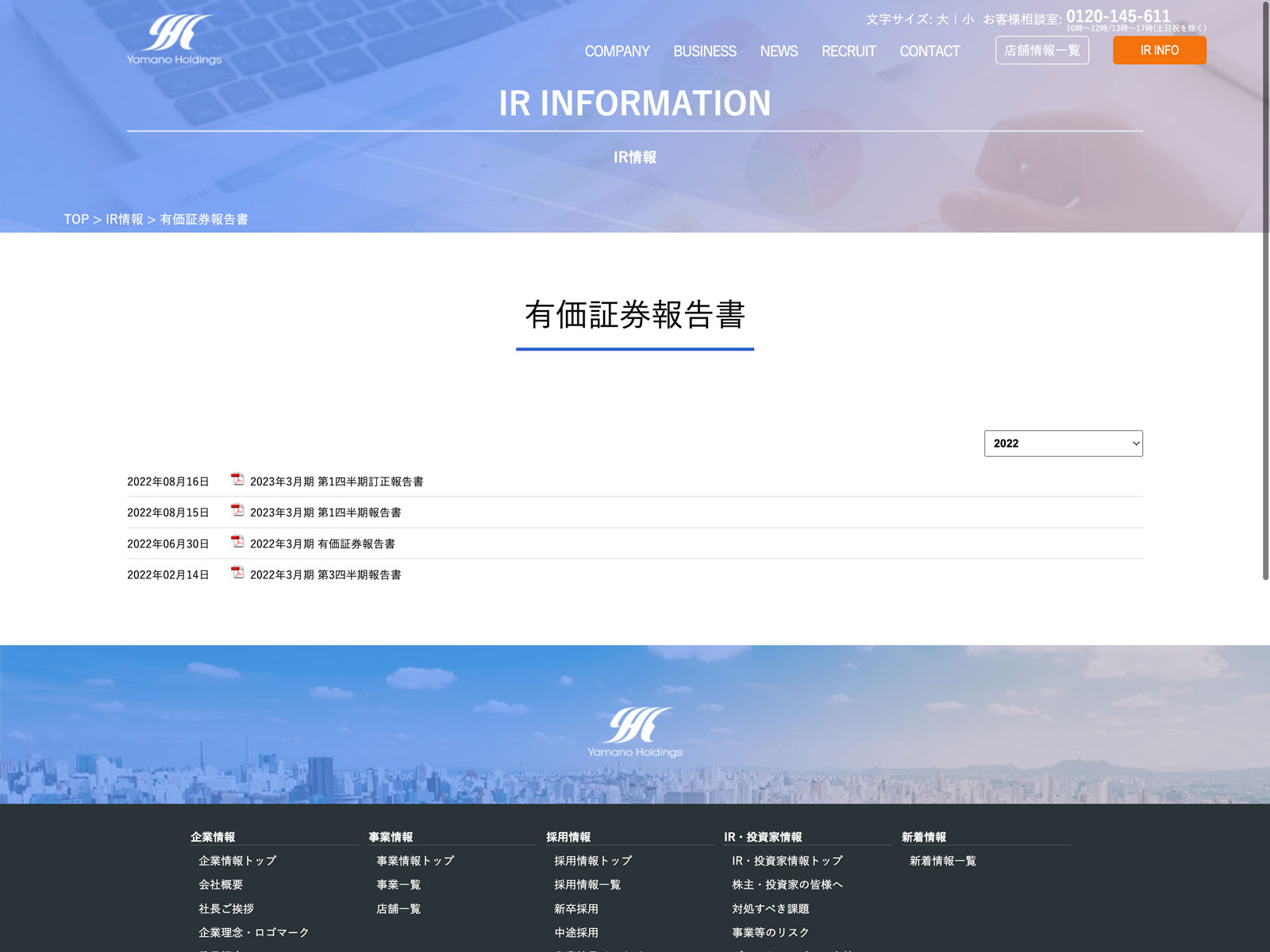Set text size to 小

click(968, 19)
